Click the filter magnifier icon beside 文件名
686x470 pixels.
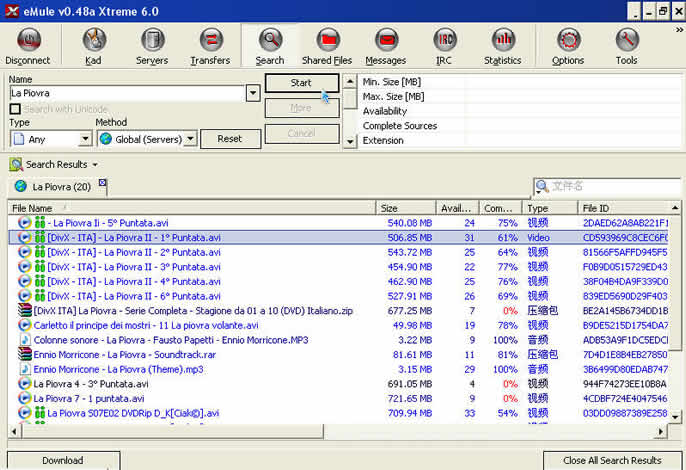tap(542, 186)
